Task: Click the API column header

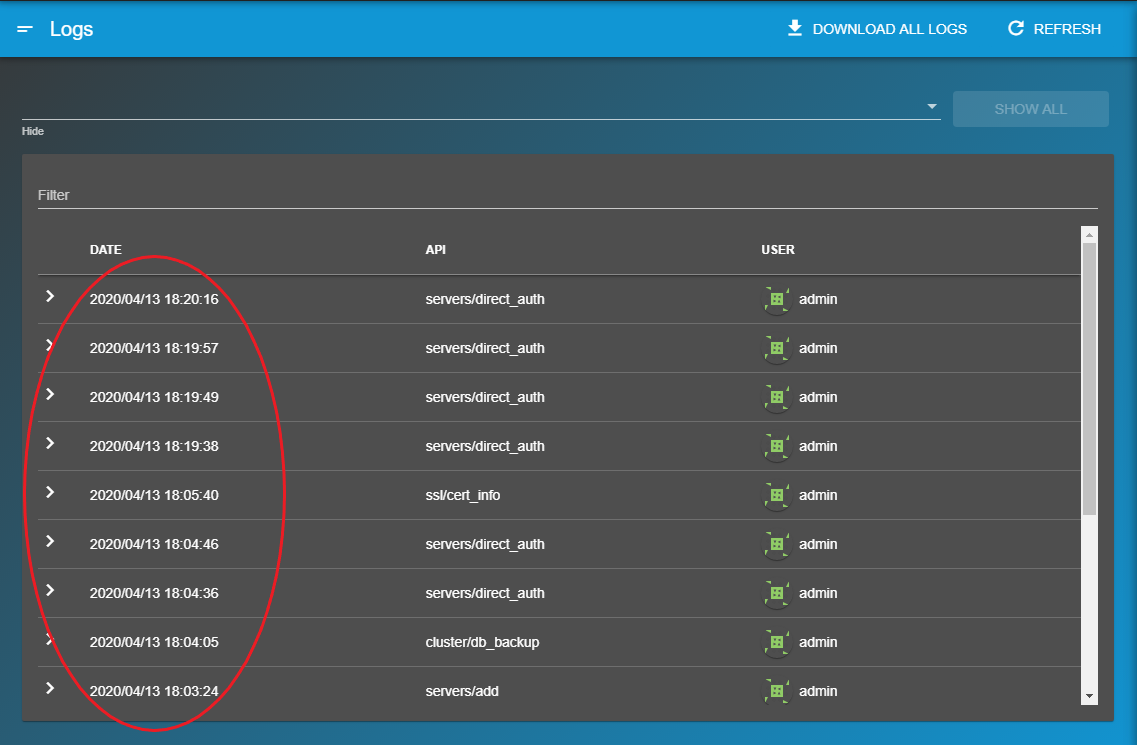Action: click(435, 250)
